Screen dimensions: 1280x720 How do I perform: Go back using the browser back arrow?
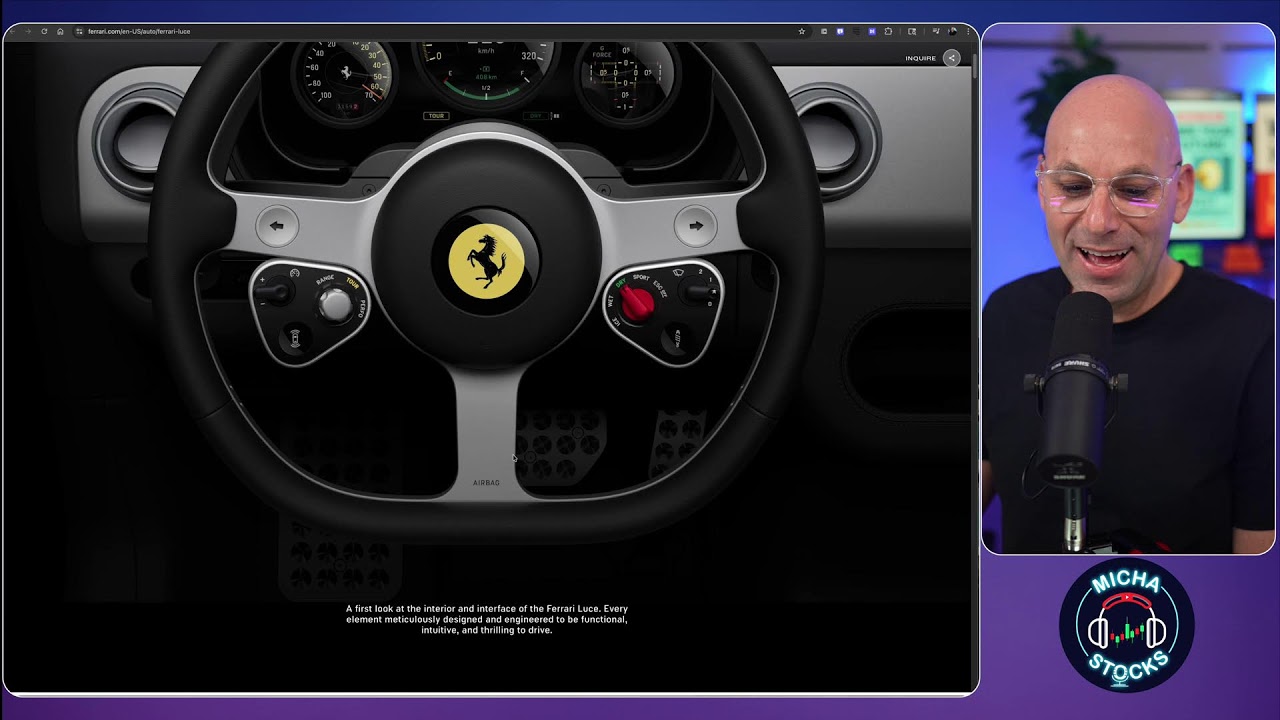tap(14, 31)
